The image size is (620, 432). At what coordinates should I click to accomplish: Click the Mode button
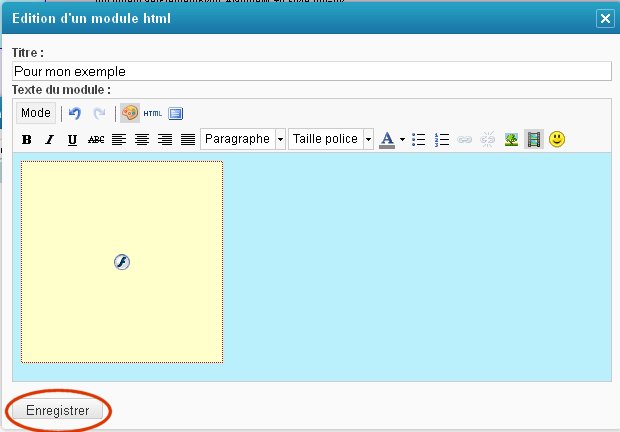pyautogui.click(x=36, y=113)
